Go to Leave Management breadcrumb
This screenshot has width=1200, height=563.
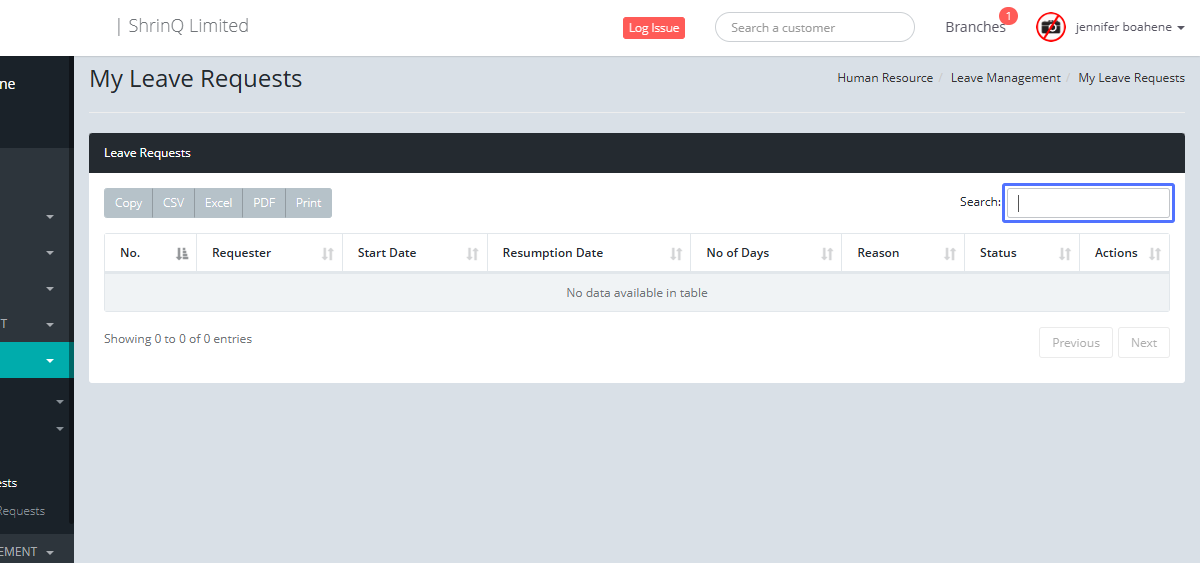click(1005, 78)
